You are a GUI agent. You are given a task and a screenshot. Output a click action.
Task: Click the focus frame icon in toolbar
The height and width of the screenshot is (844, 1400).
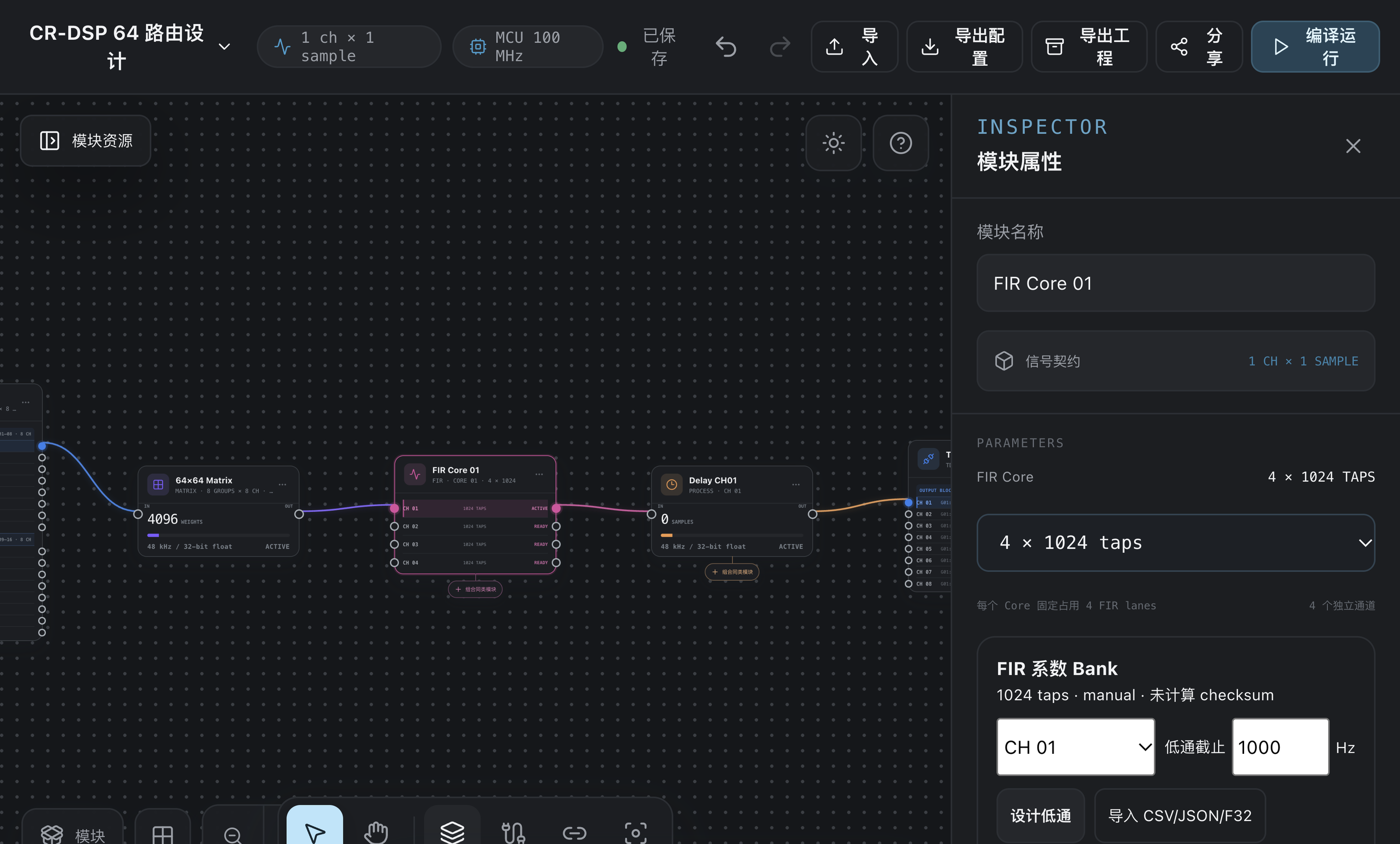(636, 833)
